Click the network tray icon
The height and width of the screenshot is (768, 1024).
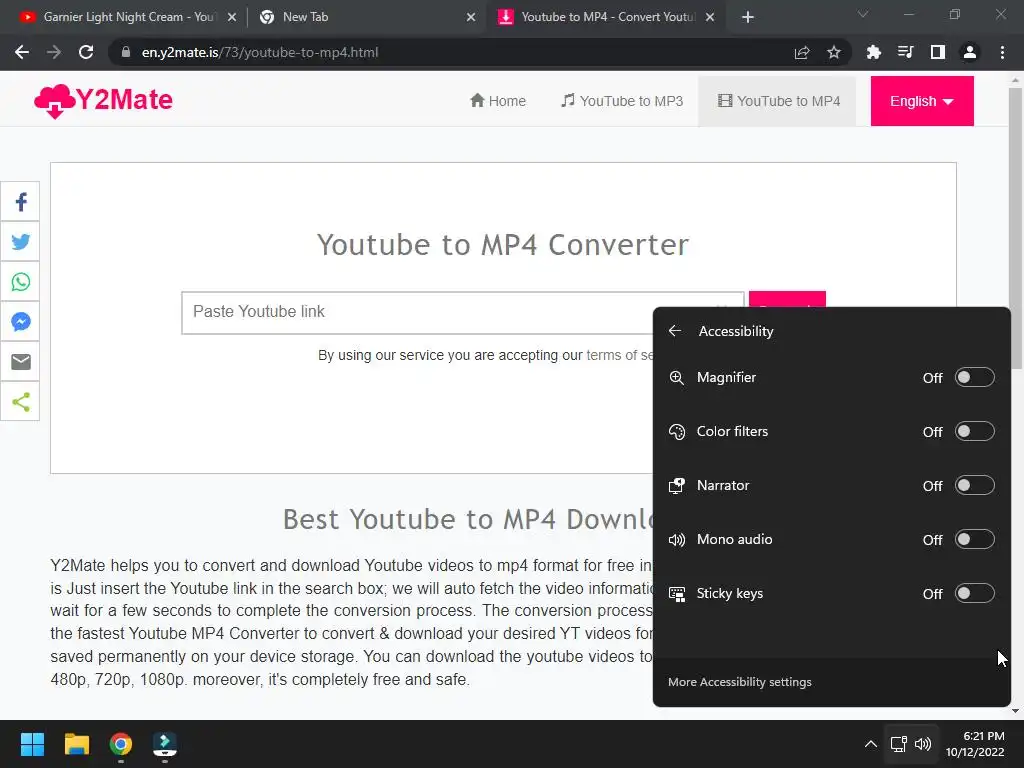pos(899,744)
